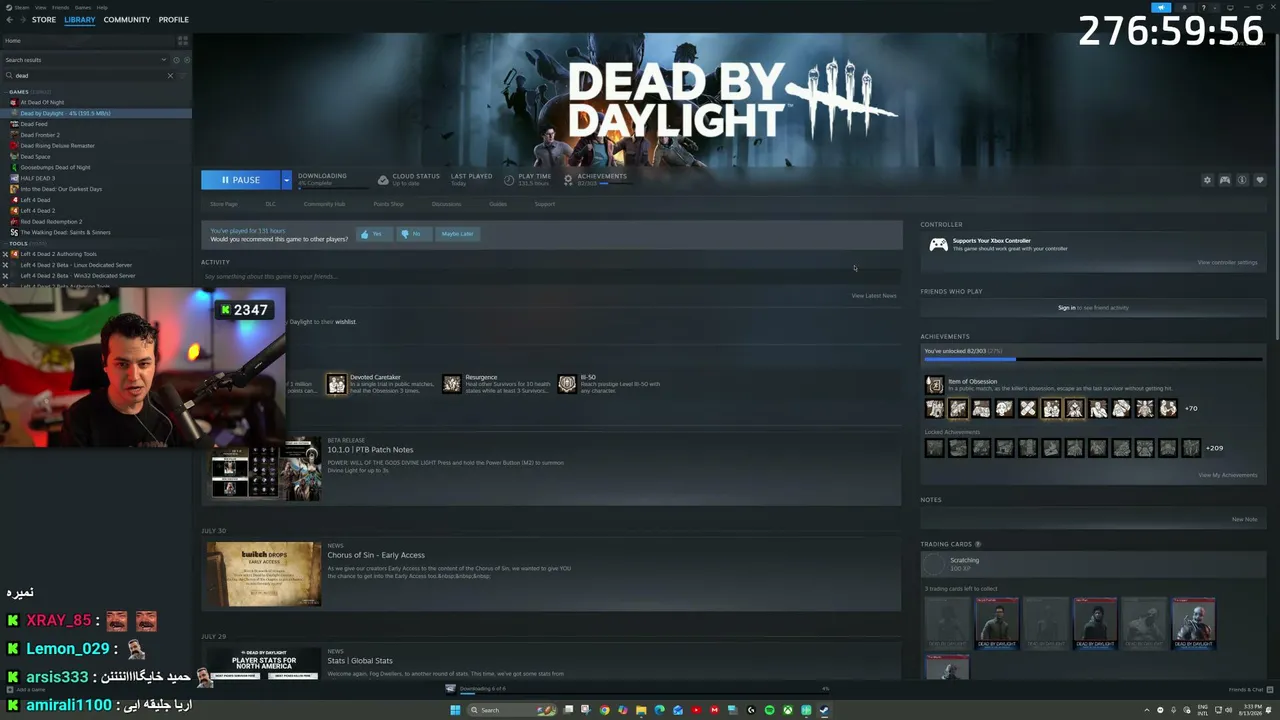Open the Community Hub link
Screen dimensions: 1280x720
tap(324, 204)
